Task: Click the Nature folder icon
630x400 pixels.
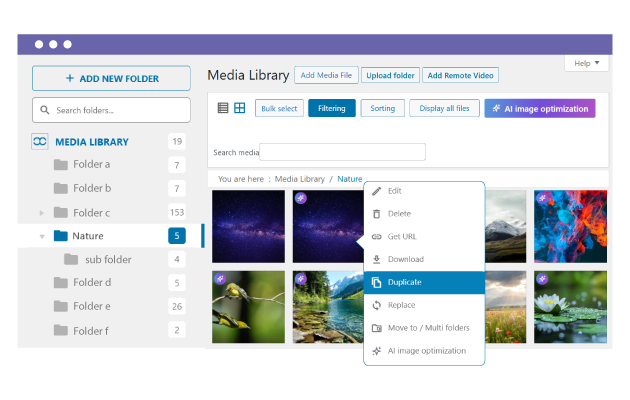Action: 60,236
